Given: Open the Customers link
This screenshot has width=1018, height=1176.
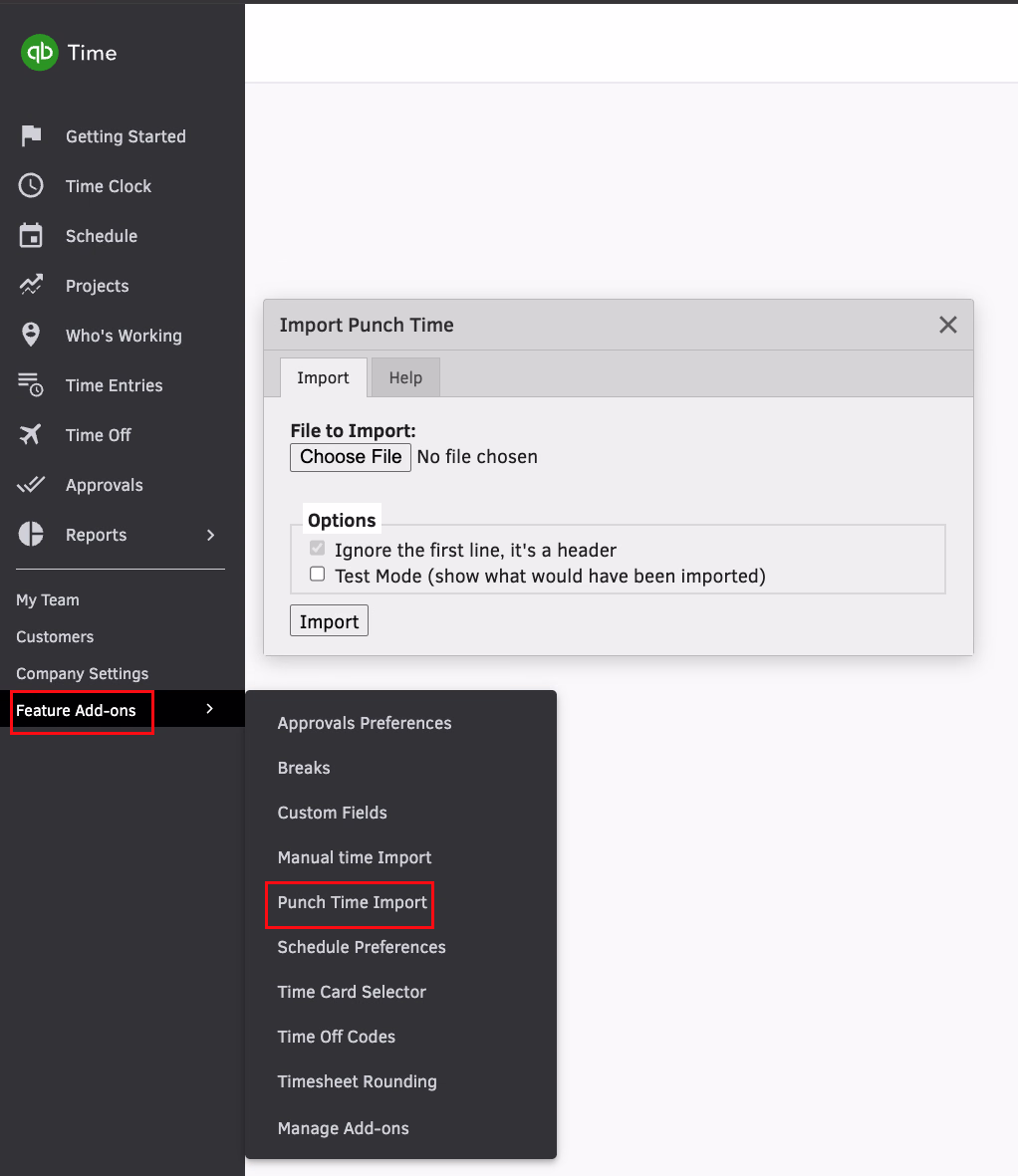Looking at the screenshot, I should coord(55,636).
